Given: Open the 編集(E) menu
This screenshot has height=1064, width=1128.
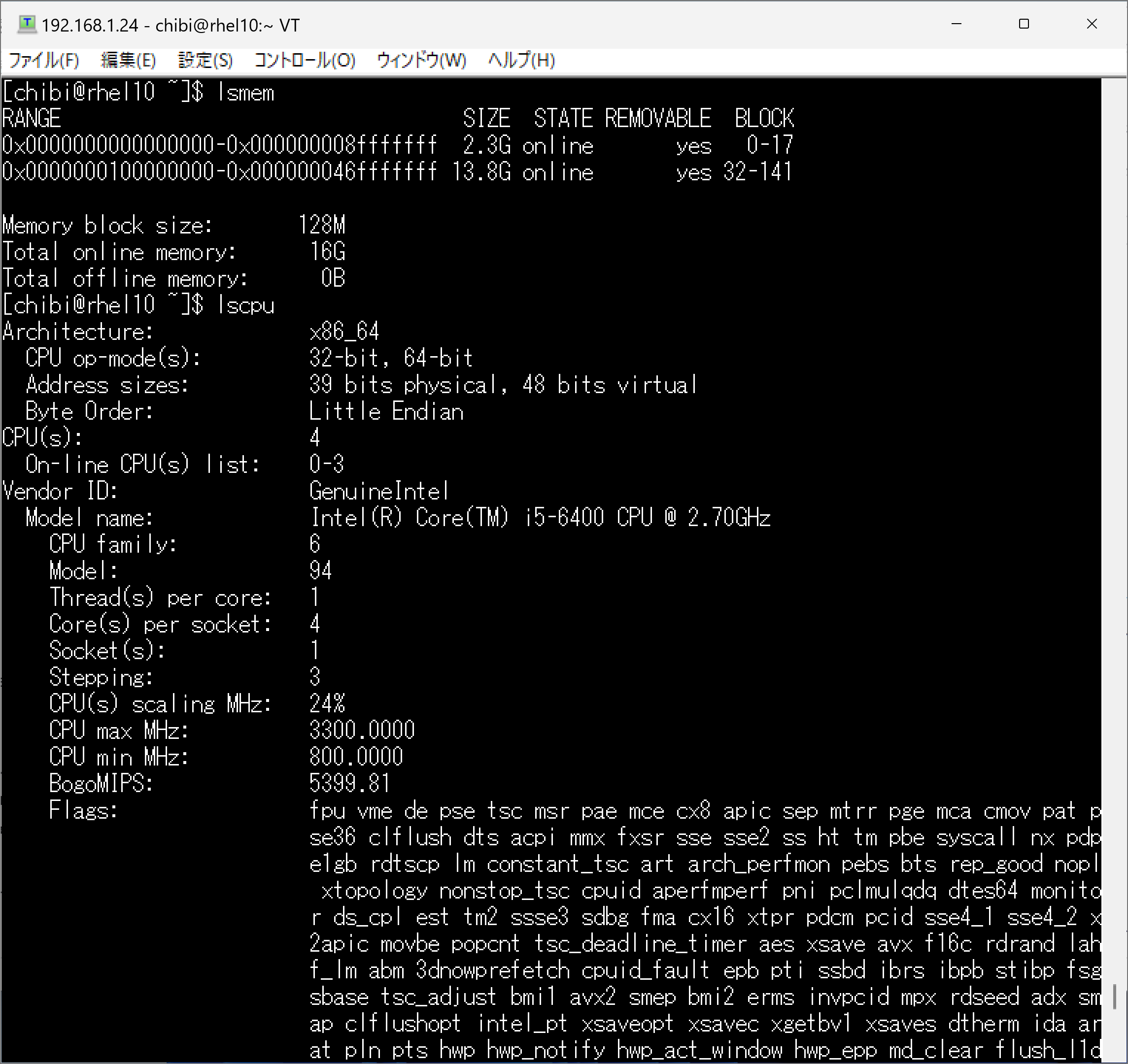Looking at the screenshot, I should 128,60.
